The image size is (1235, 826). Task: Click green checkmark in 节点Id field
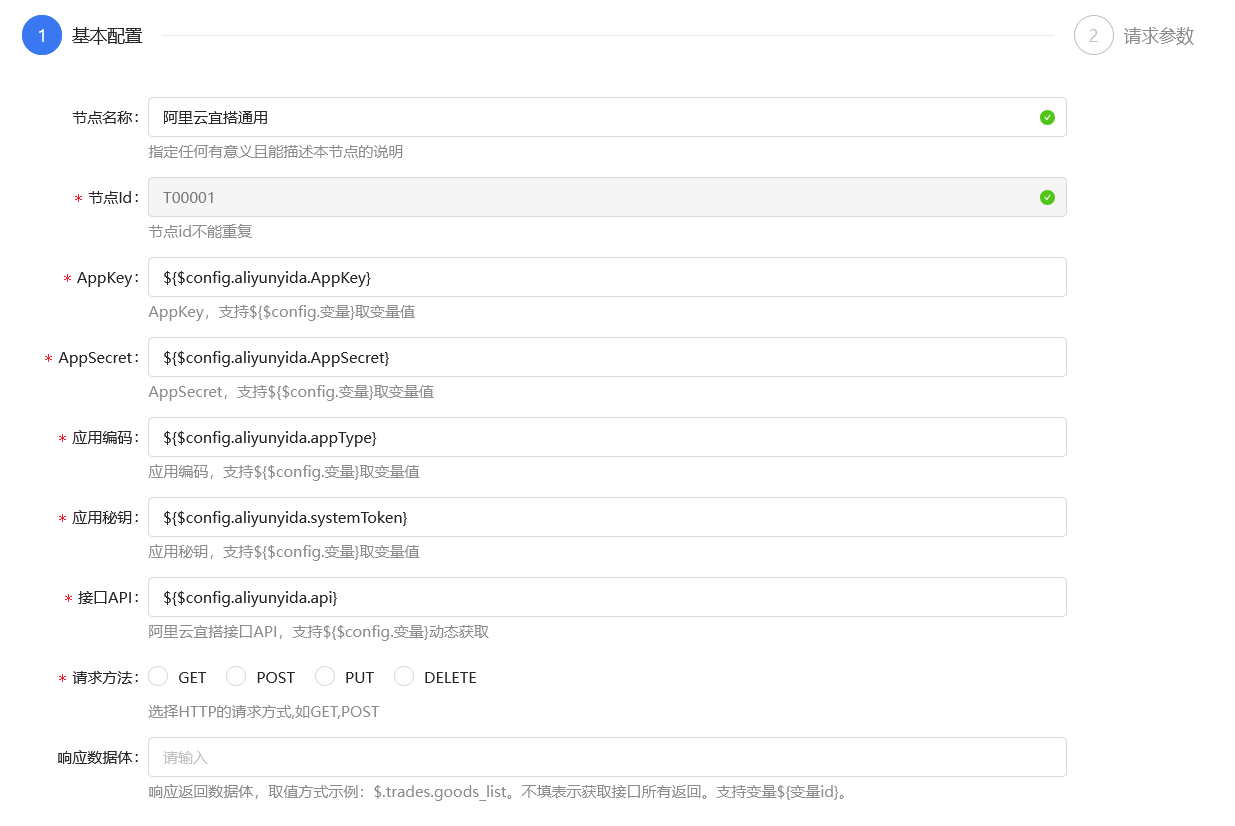tap(1047, 197)
